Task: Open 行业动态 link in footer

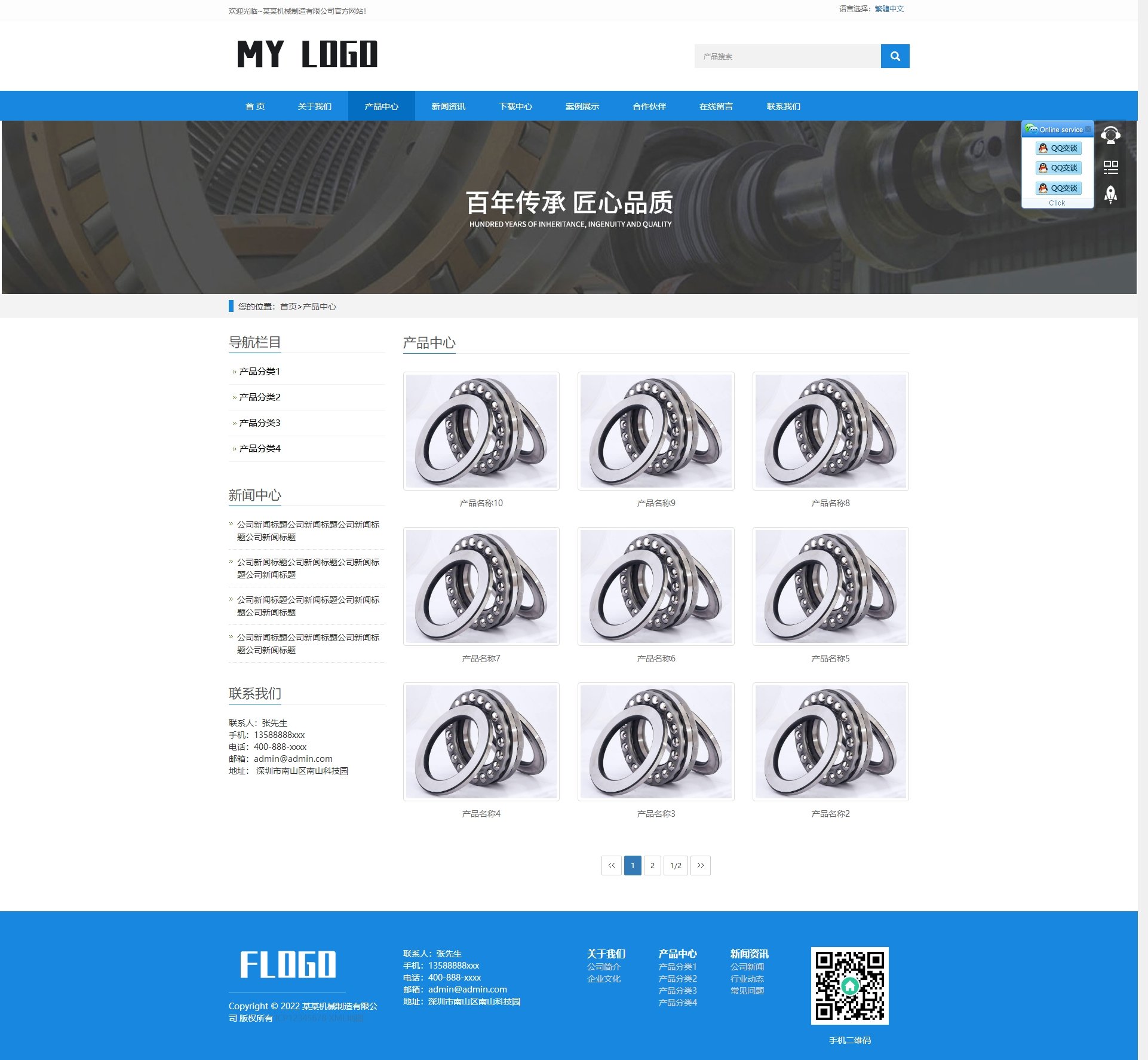Action: point(747,979)
